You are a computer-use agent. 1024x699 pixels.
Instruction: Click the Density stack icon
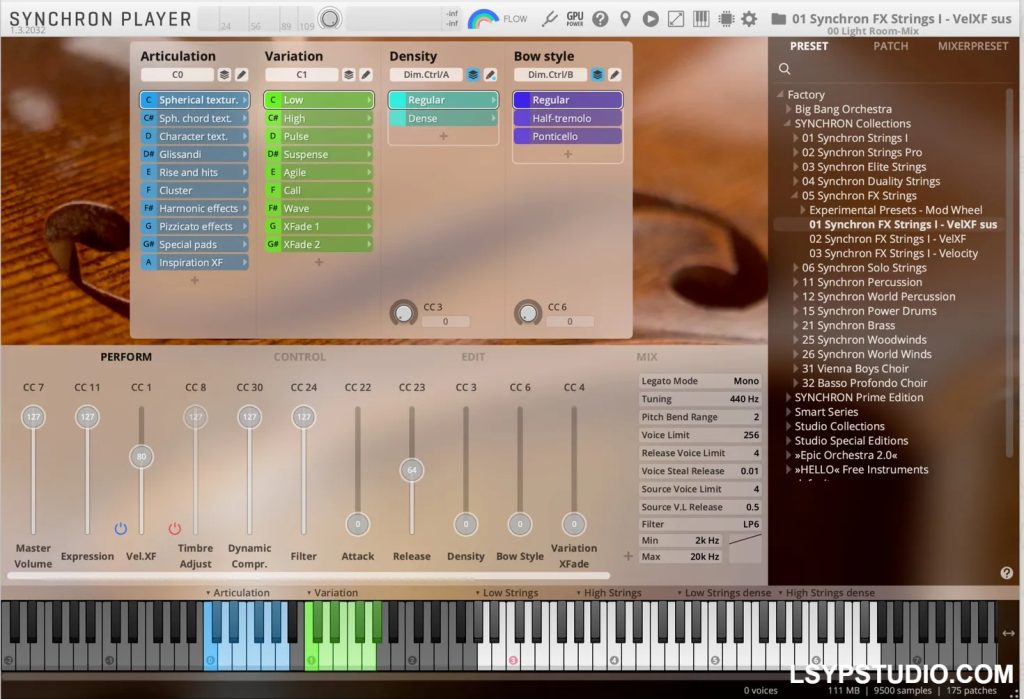point(473,74)
